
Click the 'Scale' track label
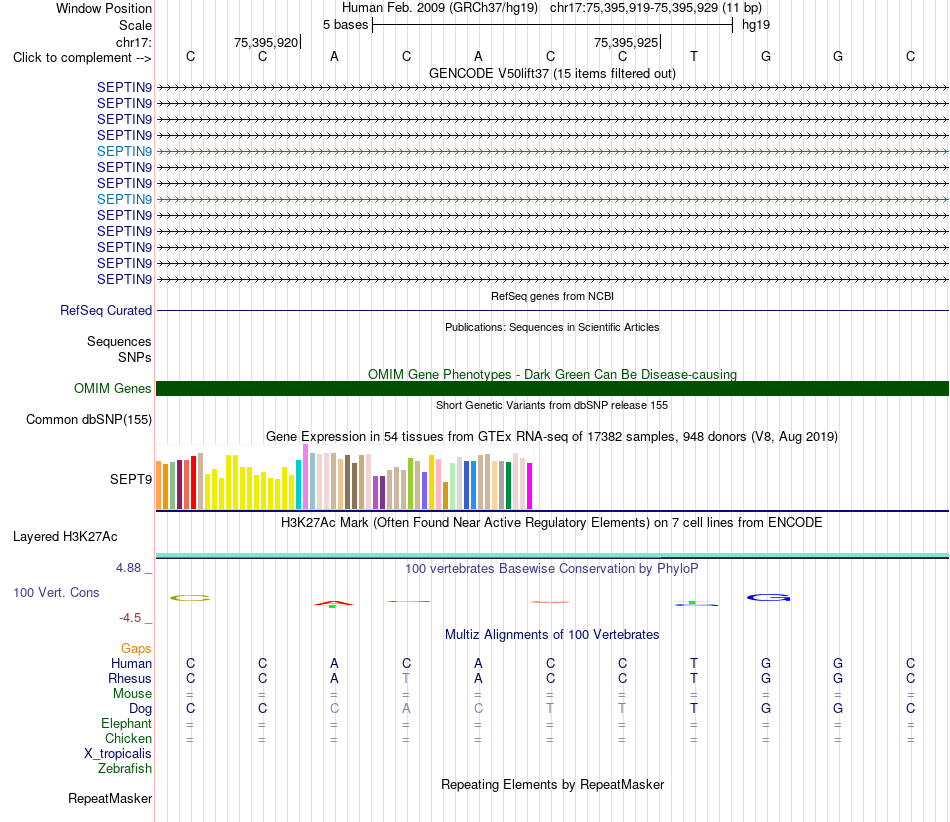click(135, 25)
